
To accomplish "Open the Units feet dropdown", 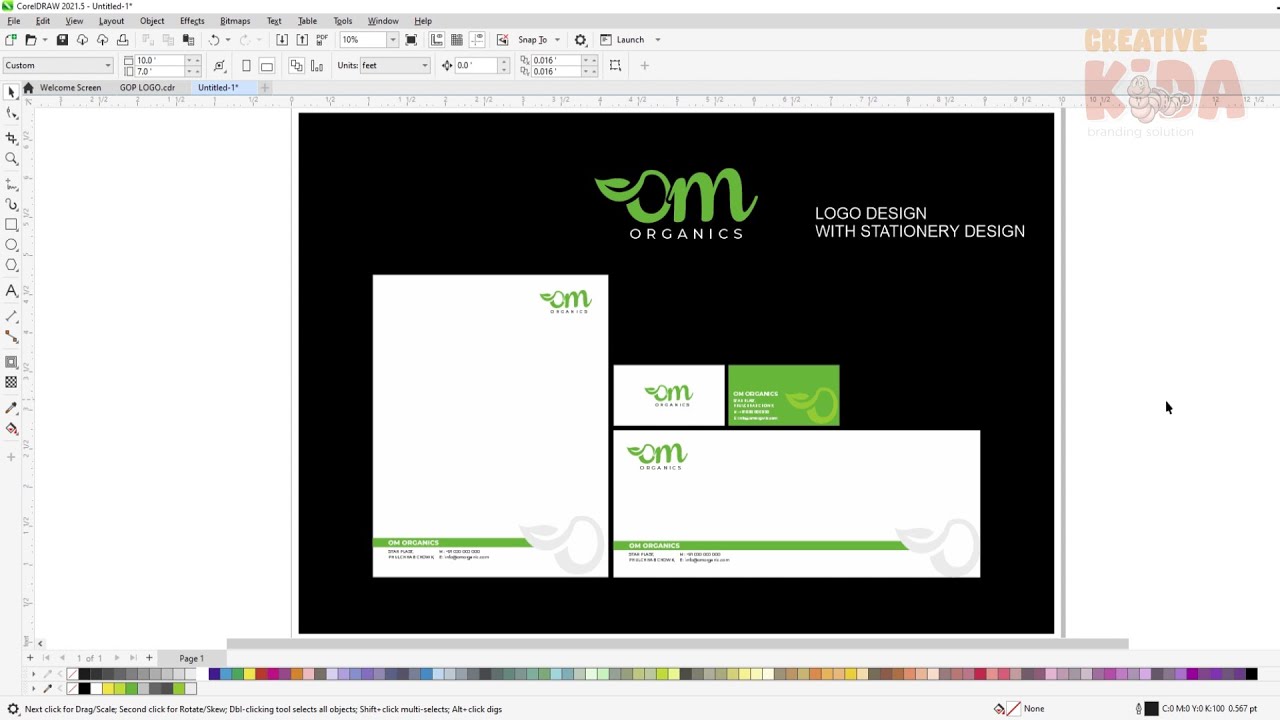I will [424, 66].
